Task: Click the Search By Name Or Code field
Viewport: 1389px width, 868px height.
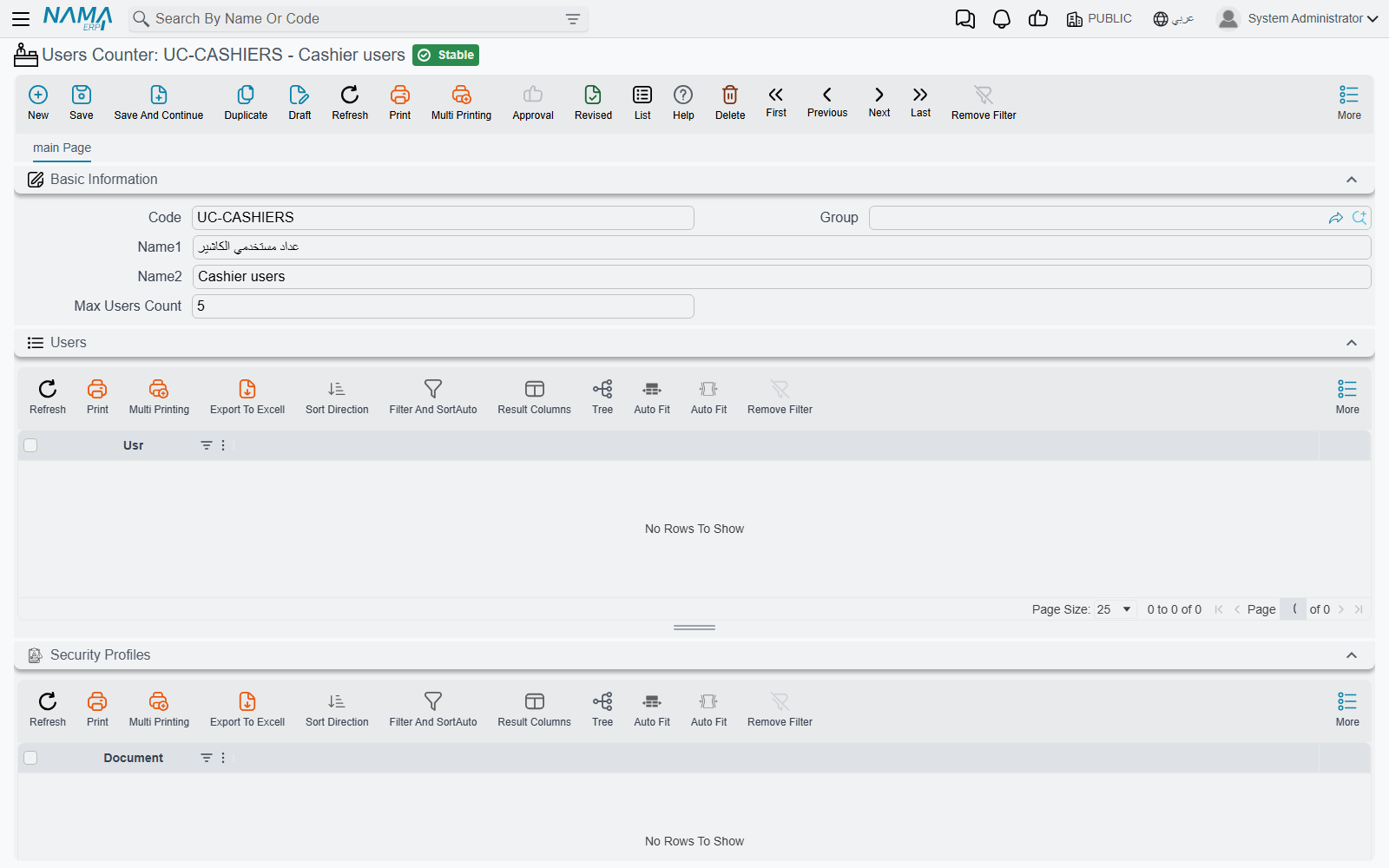Action: tap(358, 19)
